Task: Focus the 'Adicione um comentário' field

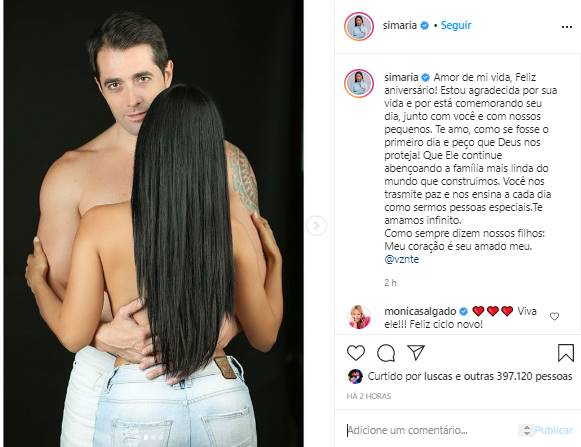Action: pyautogui.click(x=430, y=430)
